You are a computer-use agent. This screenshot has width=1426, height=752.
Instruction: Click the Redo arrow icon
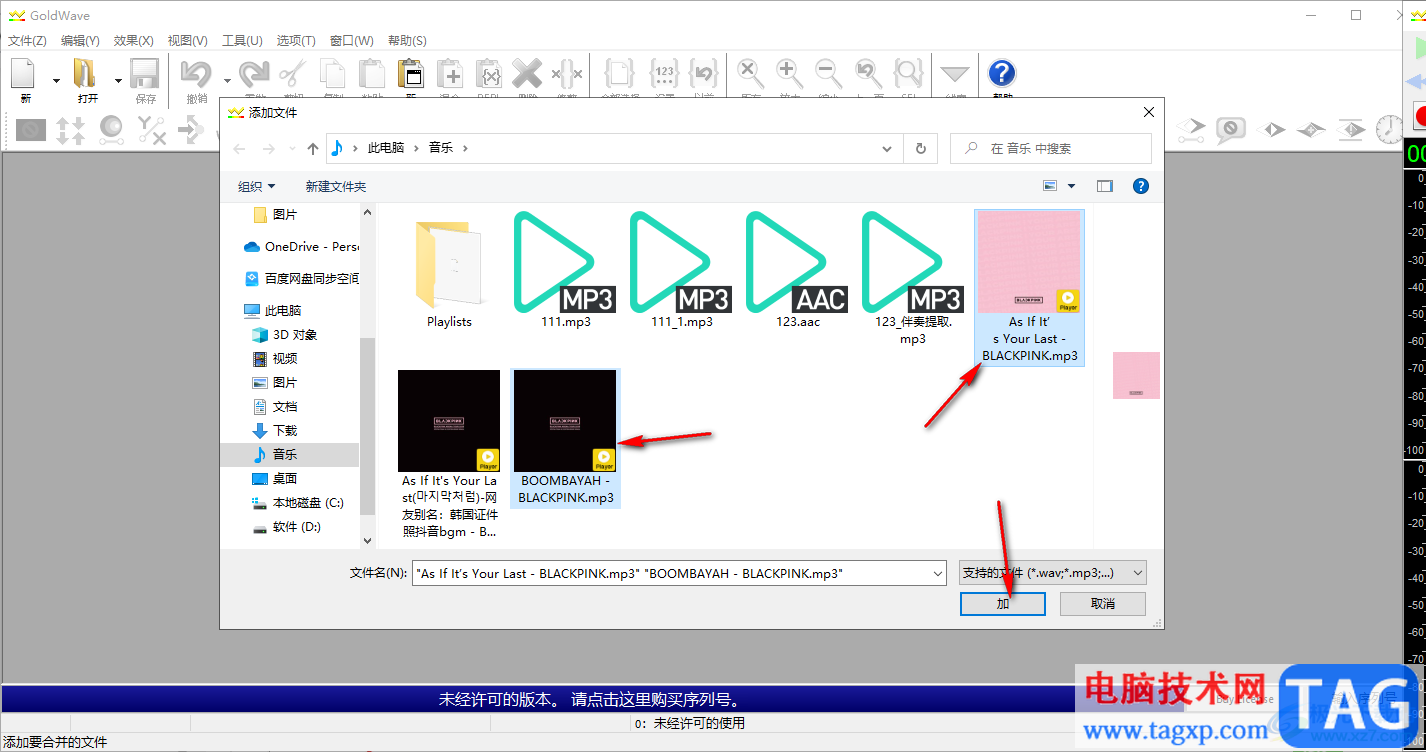pos(255,75)
